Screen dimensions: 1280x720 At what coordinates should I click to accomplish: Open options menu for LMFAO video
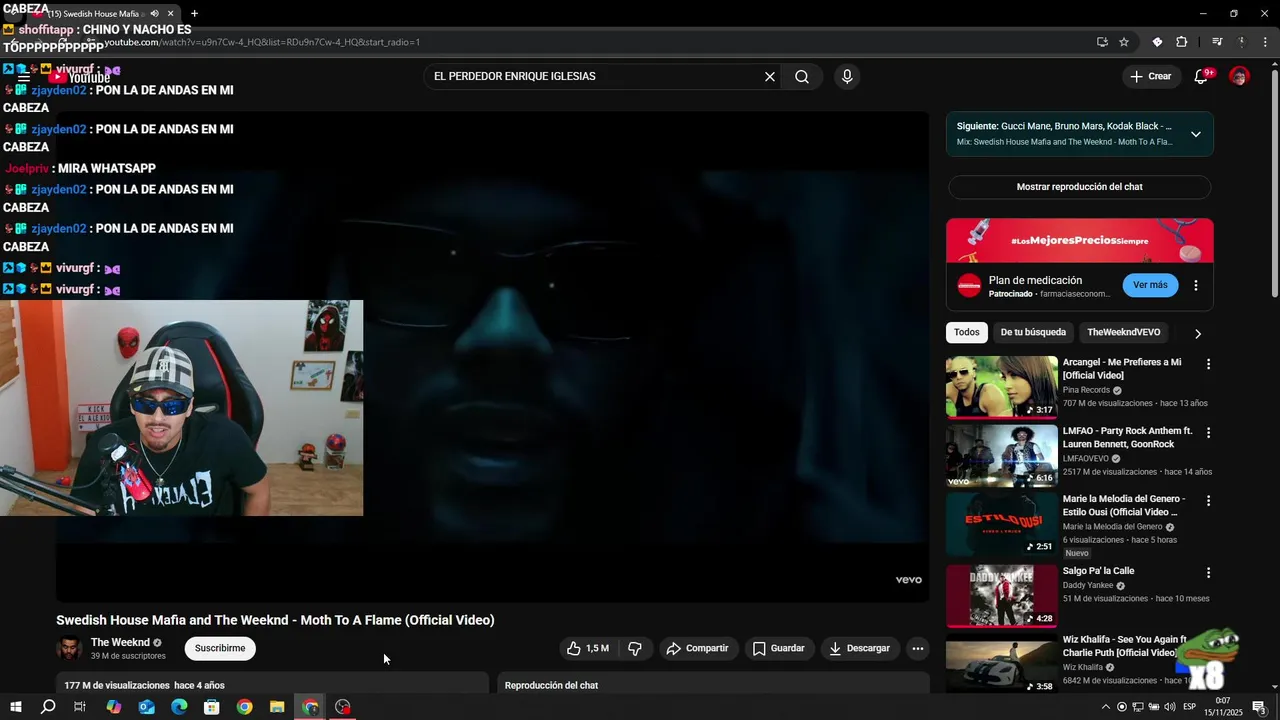[x=1208, y=433]
